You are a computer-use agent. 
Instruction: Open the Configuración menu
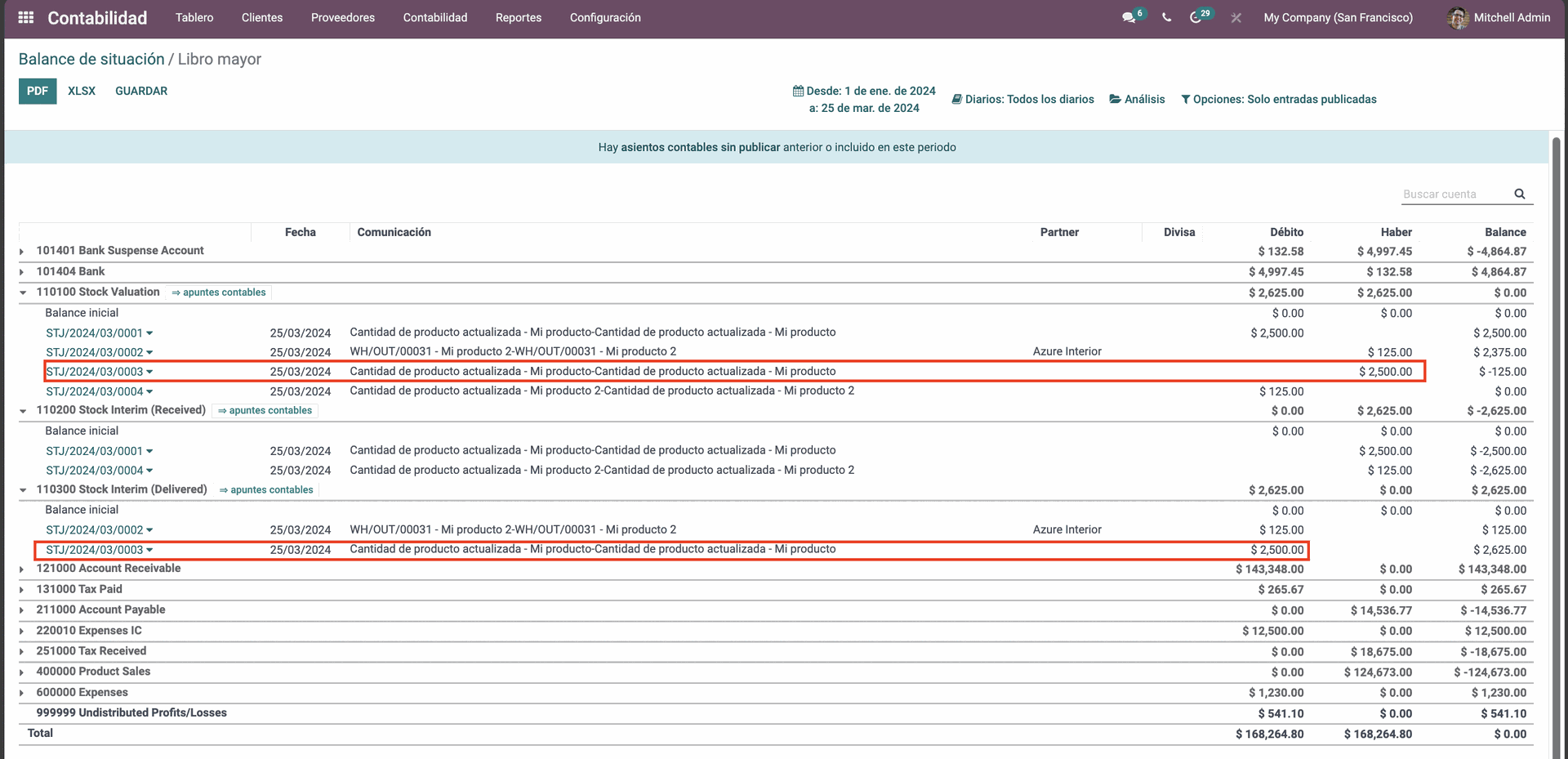click(605, 17)
